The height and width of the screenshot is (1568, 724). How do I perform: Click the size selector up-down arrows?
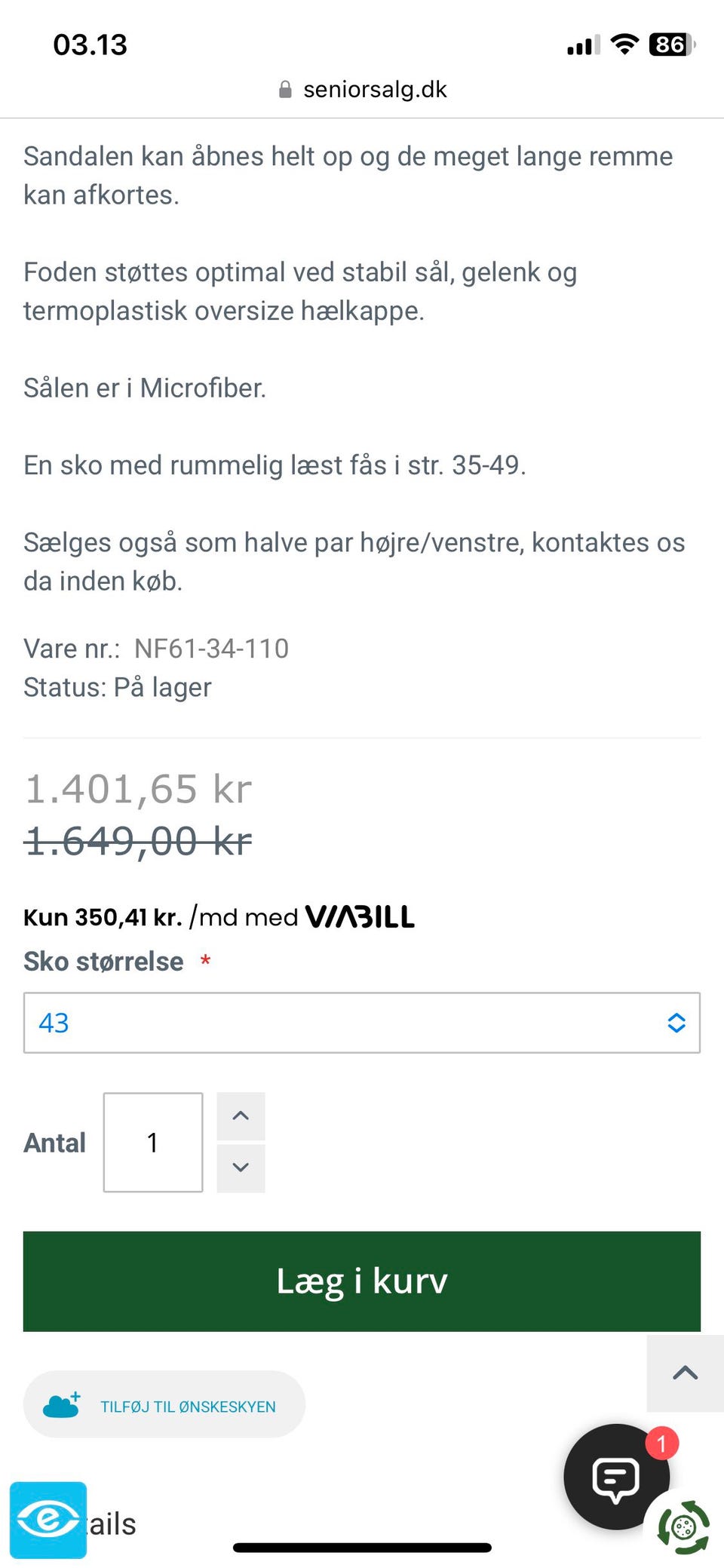point(676,1023)
